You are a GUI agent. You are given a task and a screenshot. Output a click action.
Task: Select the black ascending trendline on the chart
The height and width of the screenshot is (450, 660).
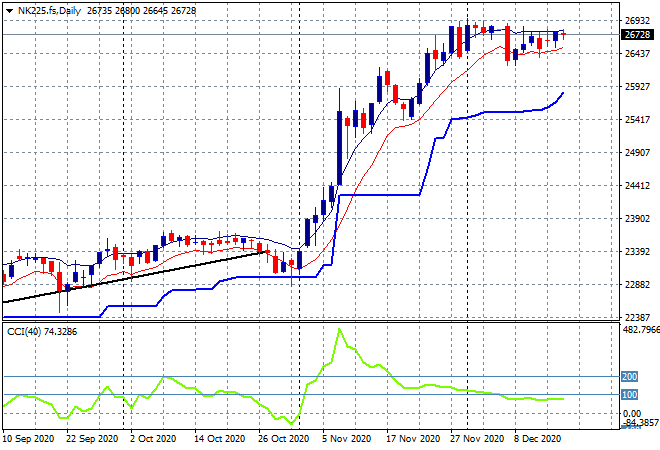point(135,277)
